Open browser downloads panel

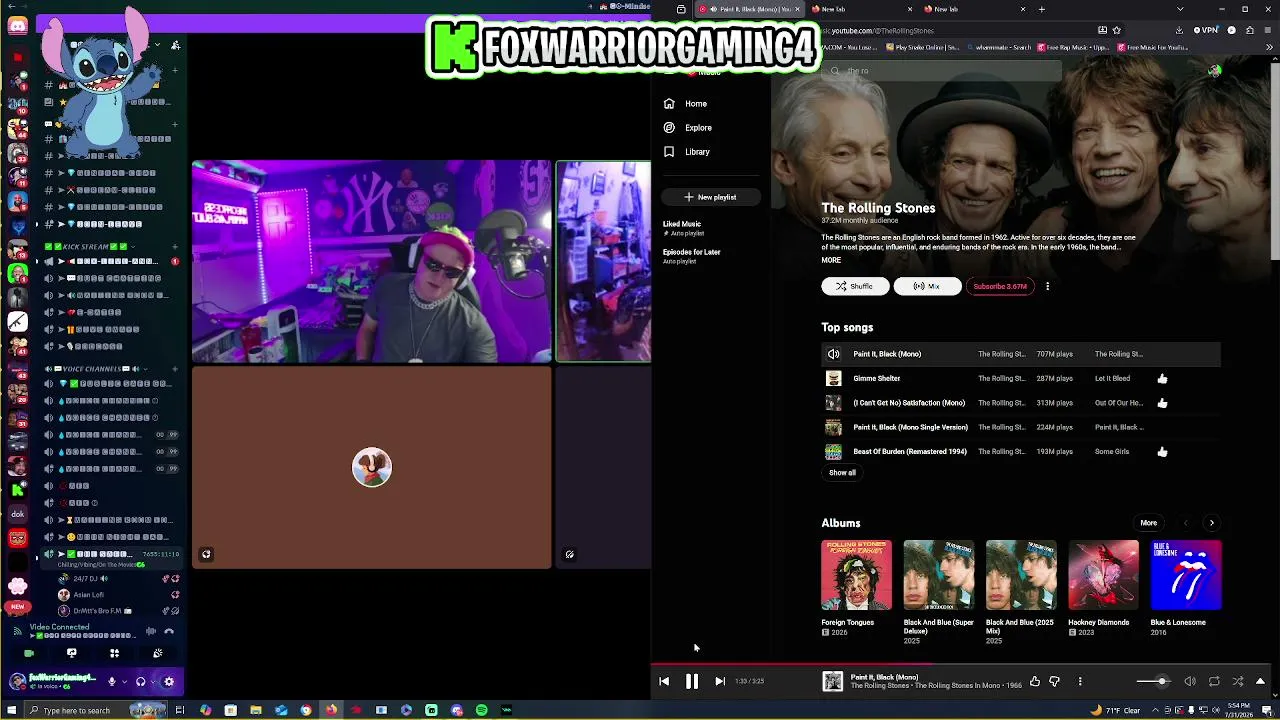pyautogui.click(x=1180, y=30)
